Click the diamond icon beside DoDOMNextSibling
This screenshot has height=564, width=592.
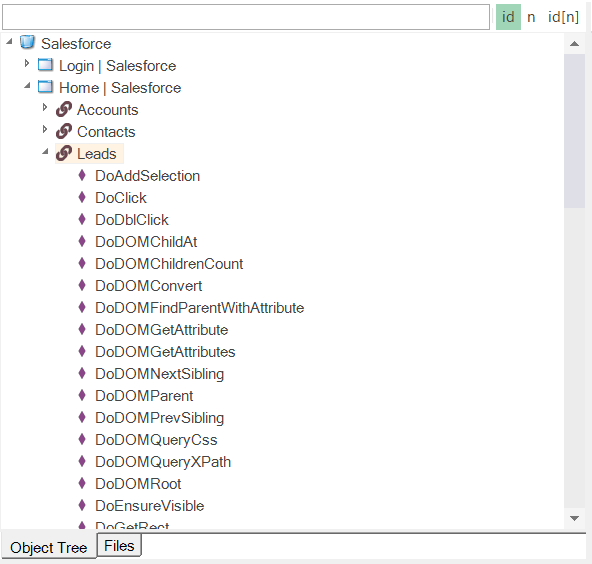(82, 373)
